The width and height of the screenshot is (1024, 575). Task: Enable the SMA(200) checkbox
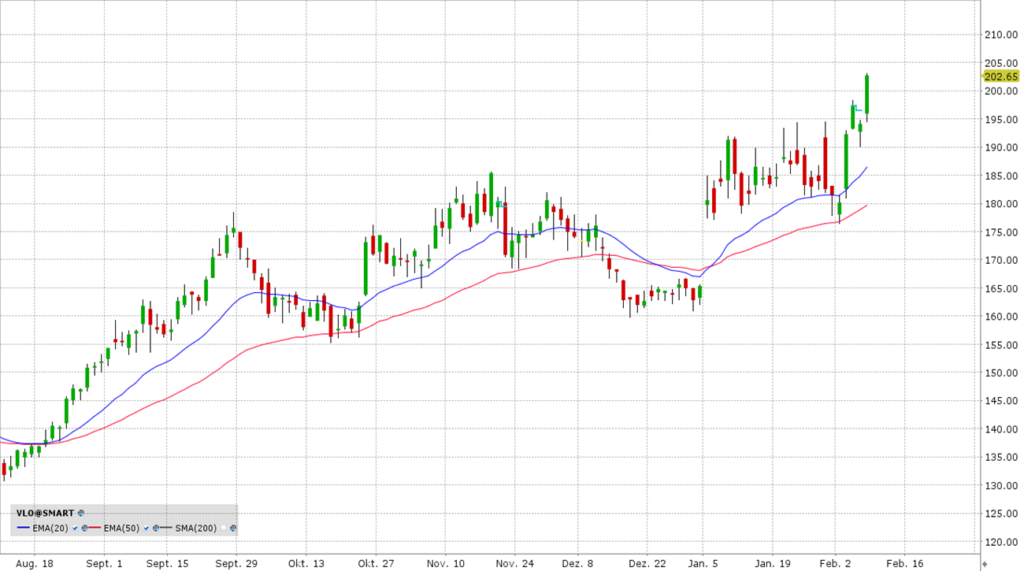point(223,528)
